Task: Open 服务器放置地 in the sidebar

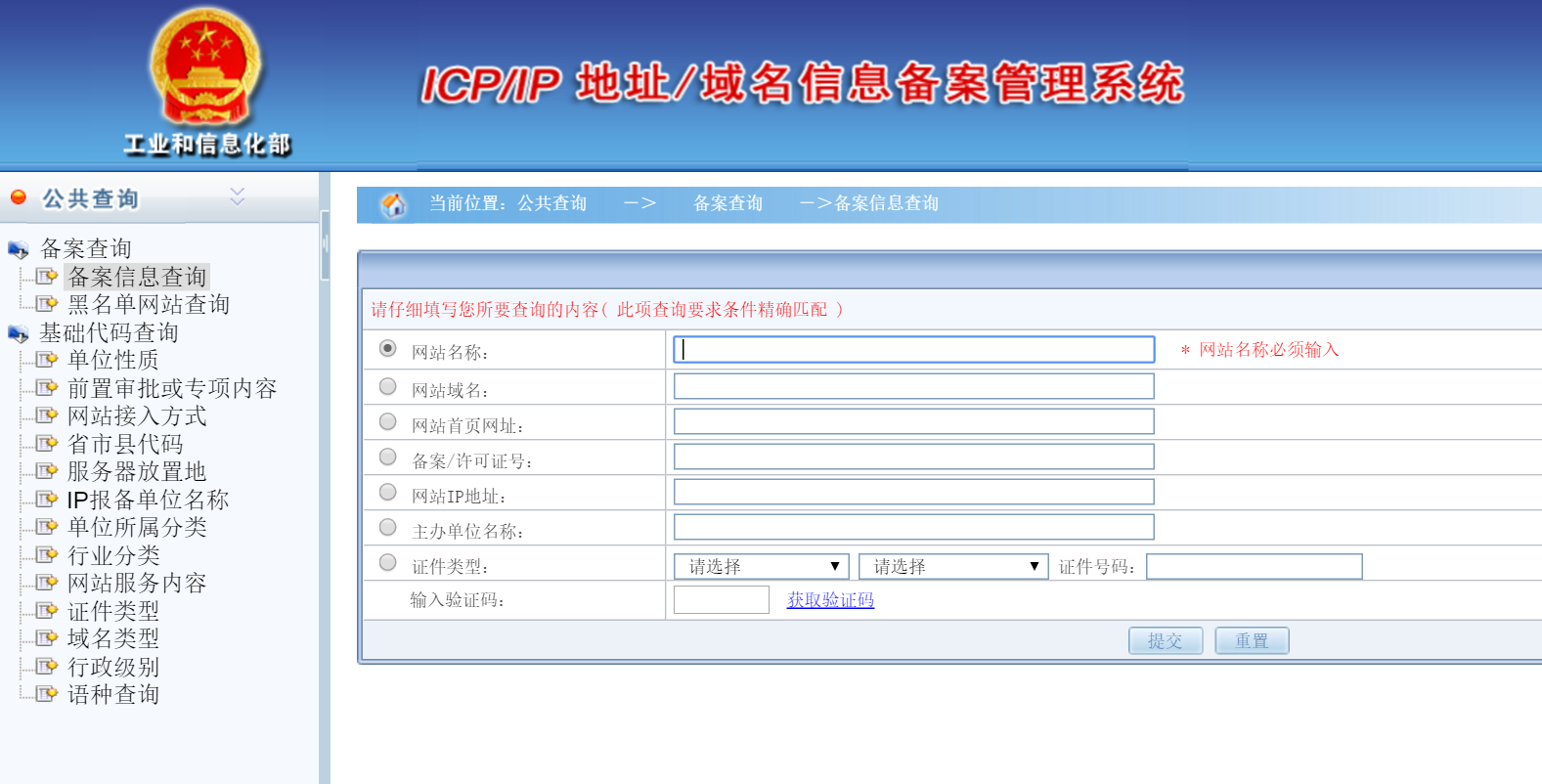Action: [137, 471]
